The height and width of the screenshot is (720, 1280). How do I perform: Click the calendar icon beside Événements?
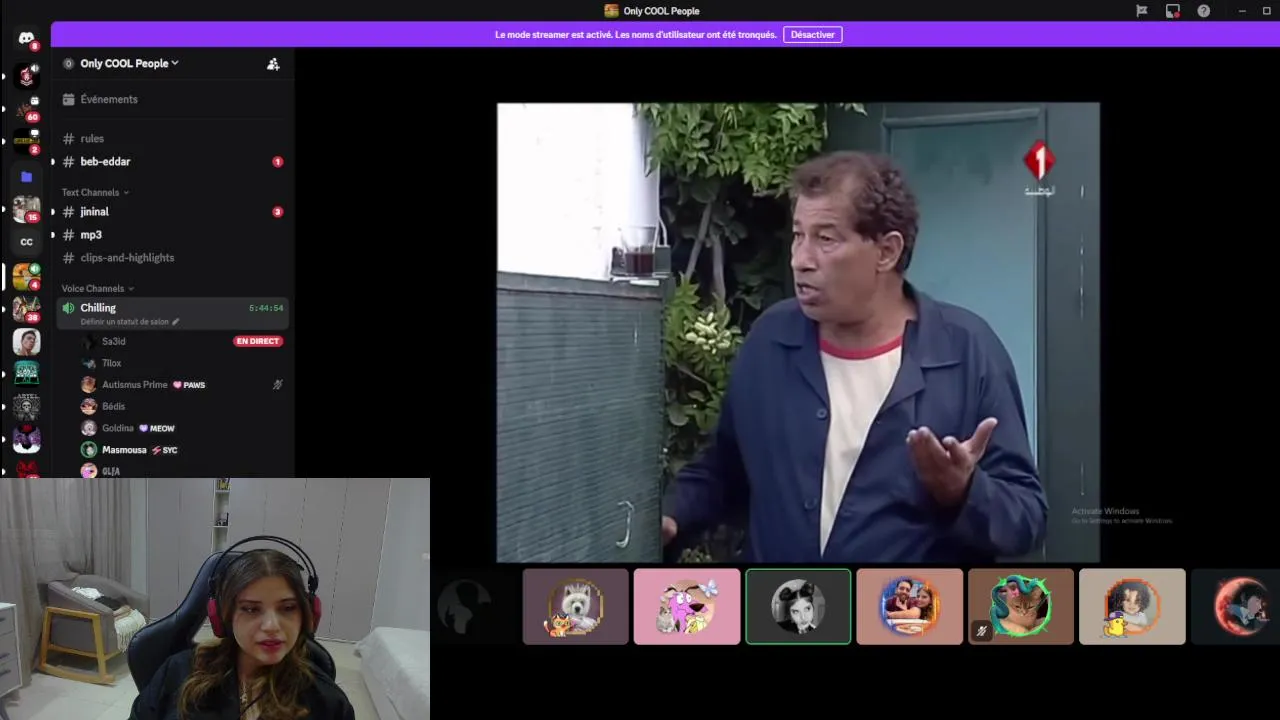(68, 99)
